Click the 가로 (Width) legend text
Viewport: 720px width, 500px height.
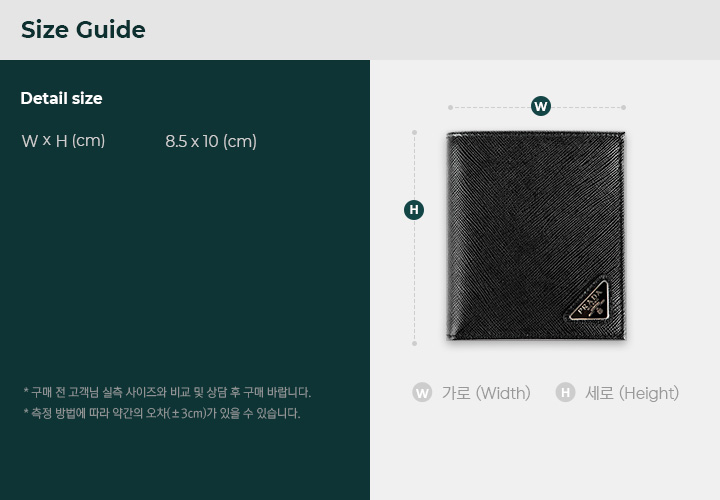pyautogui.click(x=486, y=393)
